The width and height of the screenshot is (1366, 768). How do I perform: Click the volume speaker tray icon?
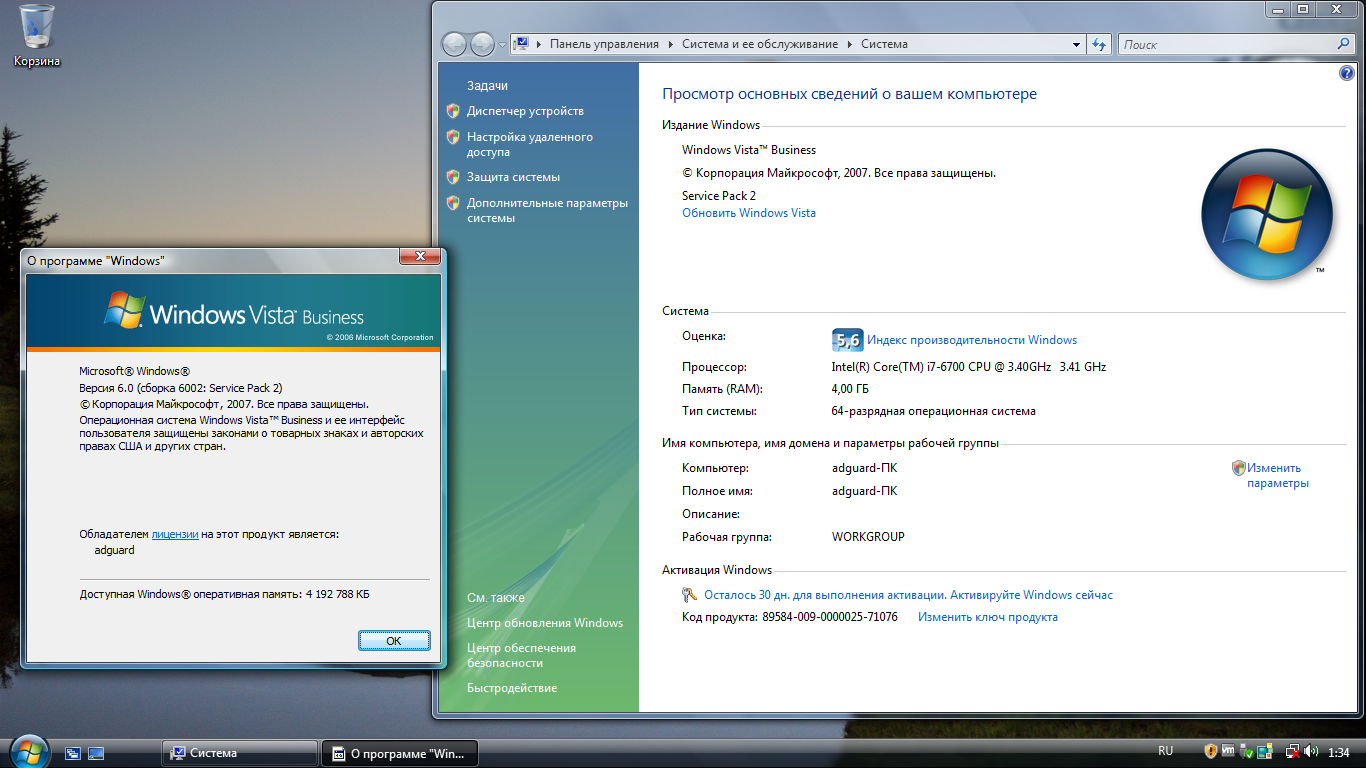[1311, 751]
